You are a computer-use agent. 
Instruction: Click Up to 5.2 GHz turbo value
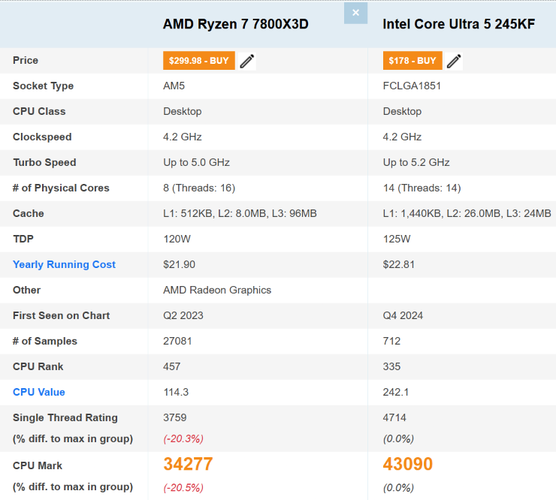[416, 162]
